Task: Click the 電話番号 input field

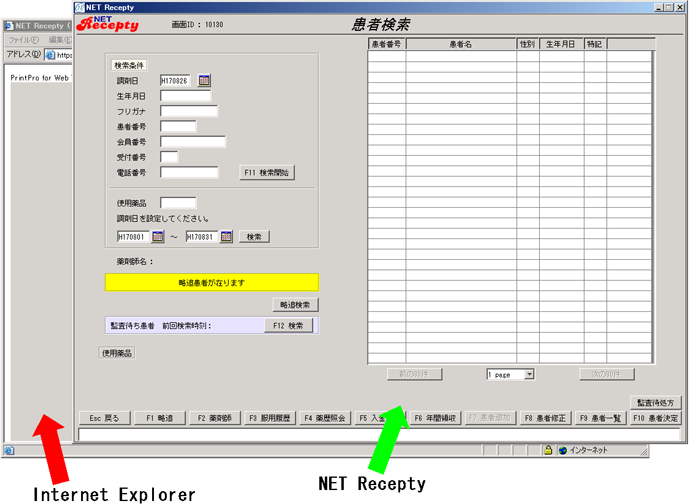Action: tap(189, 173)
